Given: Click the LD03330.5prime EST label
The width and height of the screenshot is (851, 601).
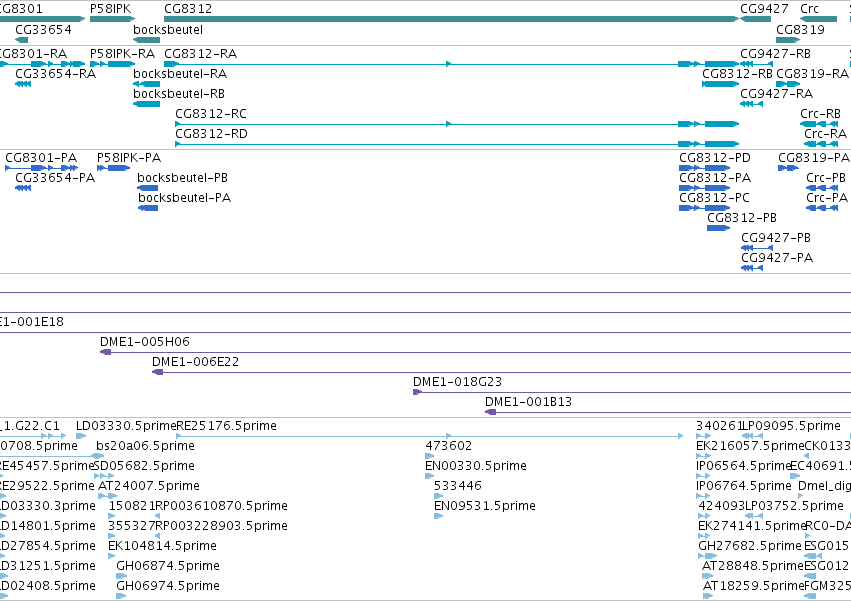Looking at the screenshot, I should [x=126, y=426].
